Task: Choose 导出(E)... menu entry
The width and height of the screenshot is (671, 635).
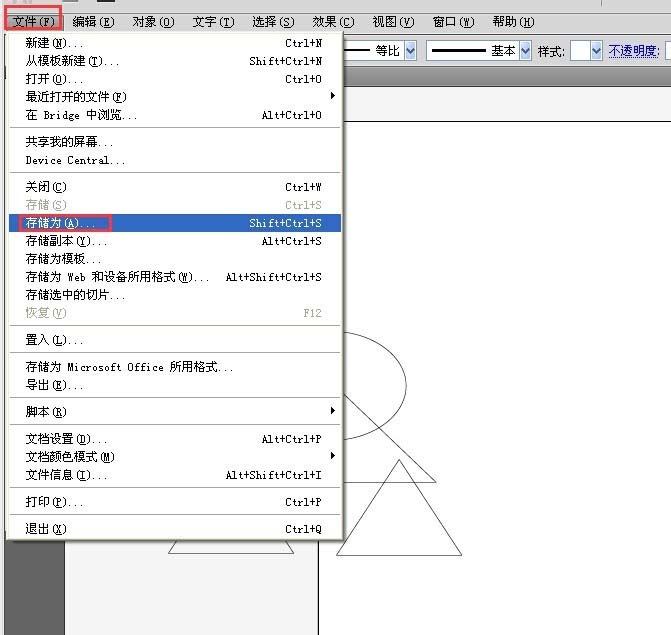Action: [x=175, y=385]
